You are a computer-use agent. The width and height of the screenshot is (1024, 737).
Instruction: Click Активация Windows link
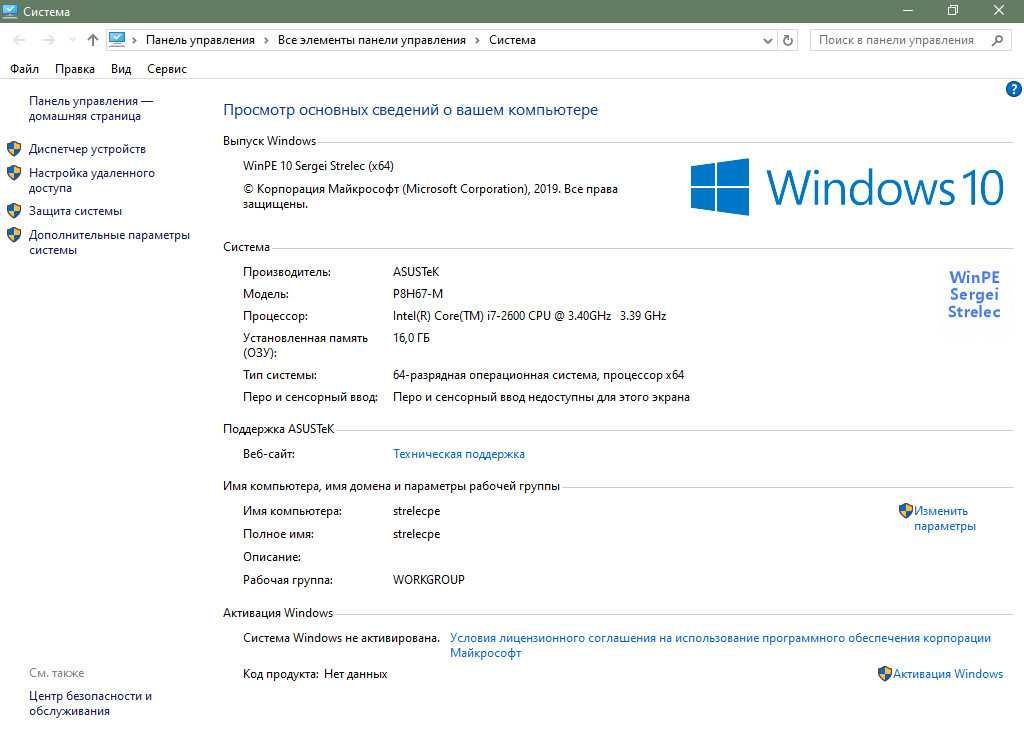(948, 674)
